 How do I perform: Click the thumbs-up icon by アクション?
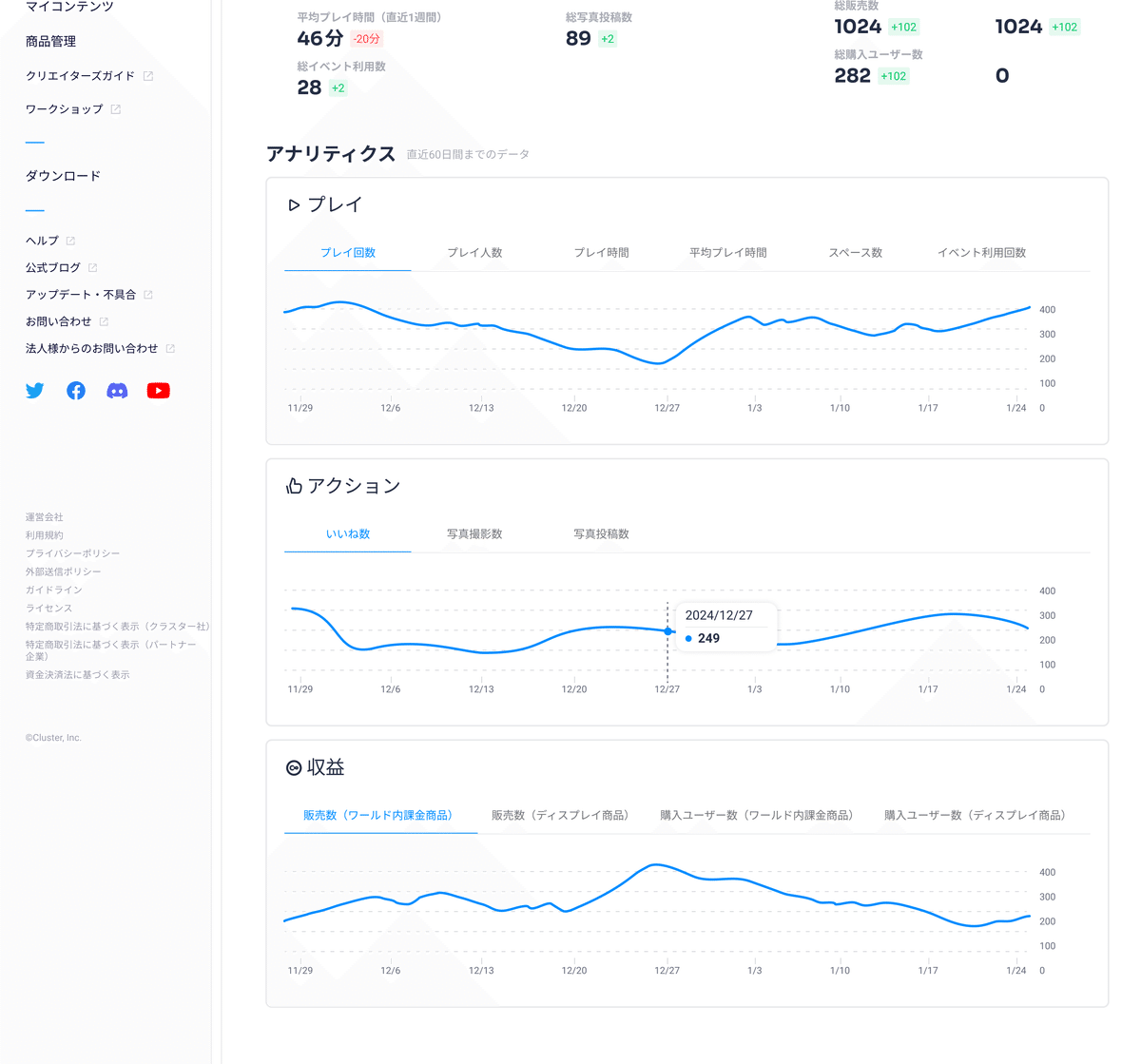[x=294, y=486]
